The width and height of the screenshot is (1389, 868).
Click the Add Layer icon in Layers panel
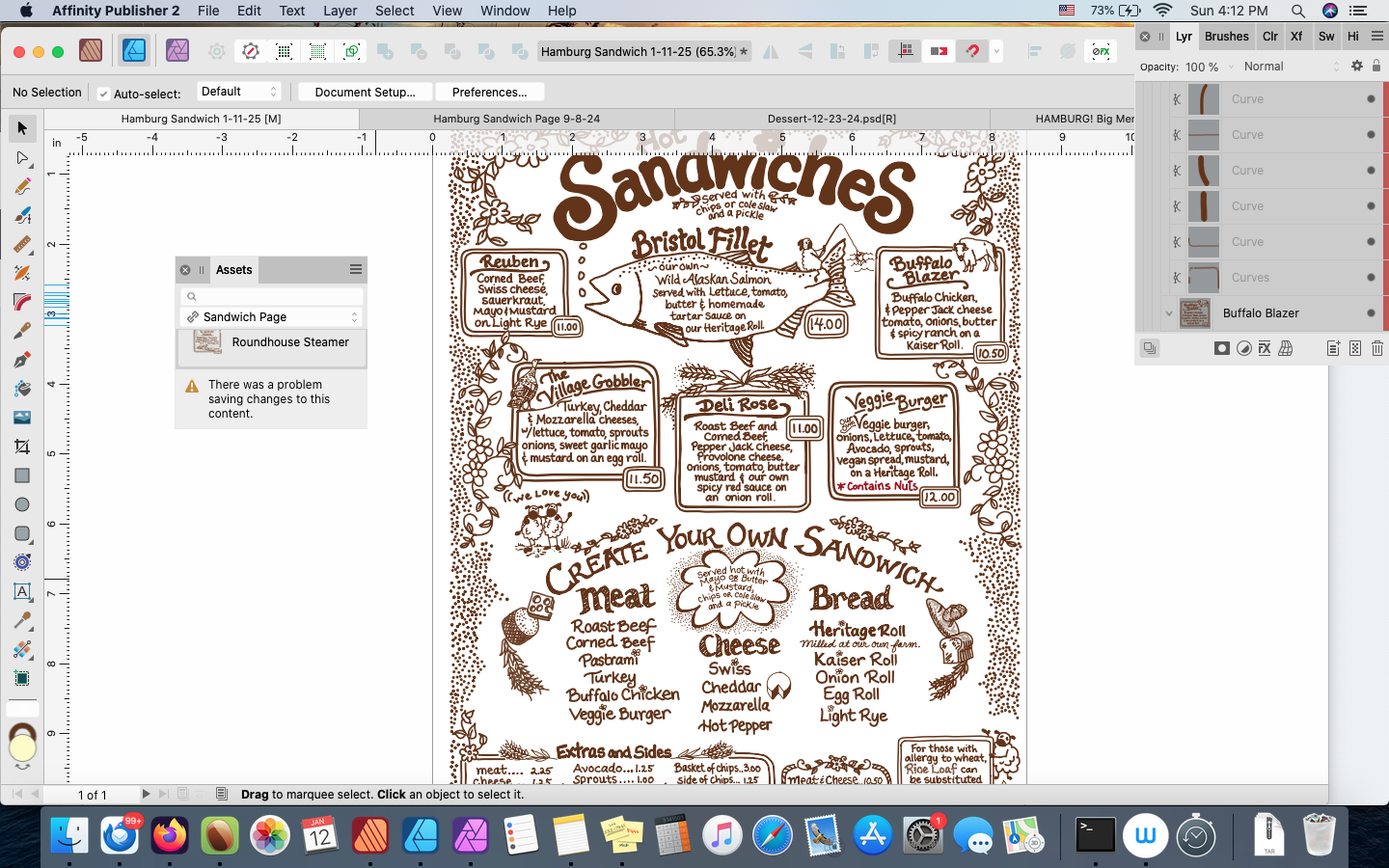click(x=1333, y=348)
